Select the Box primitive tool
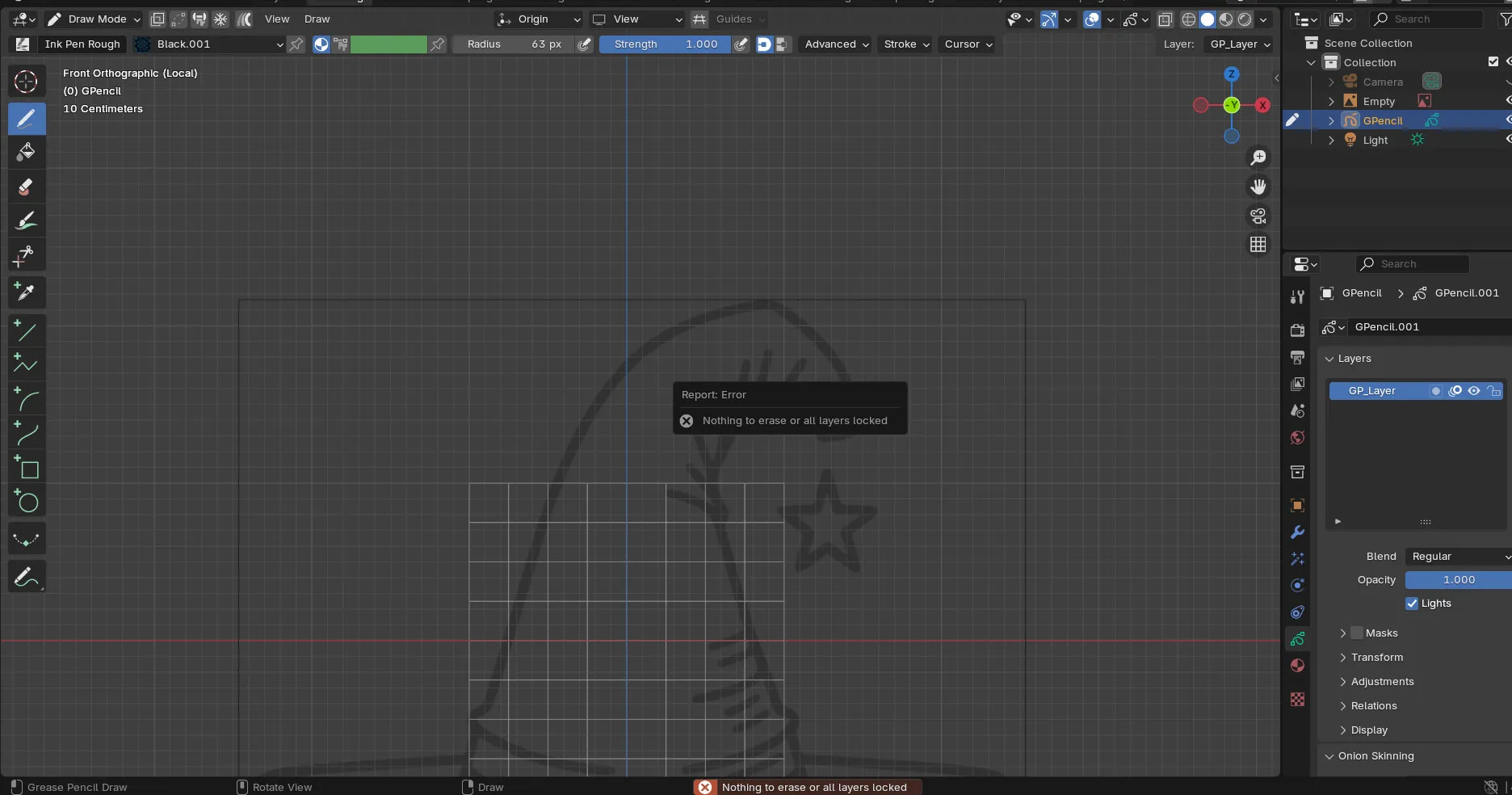 click(x=26, y=469)
